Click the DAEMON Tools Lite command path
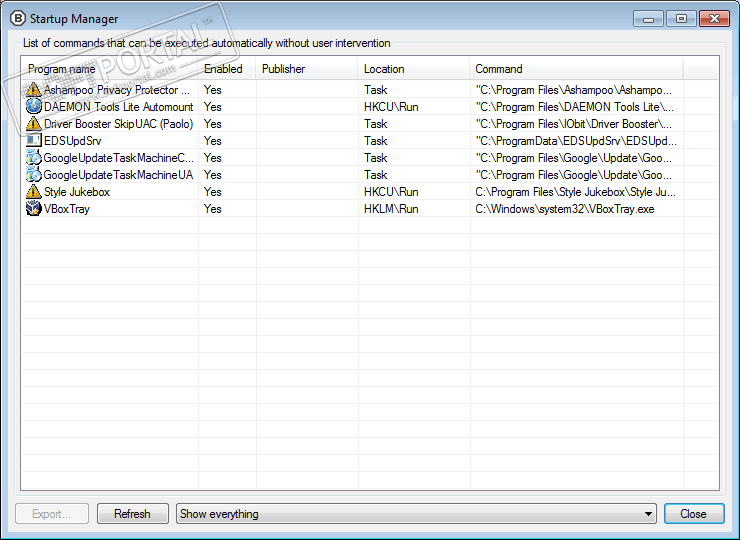The width and height of the screenshot is (740, 540). [x=575, y=107]
